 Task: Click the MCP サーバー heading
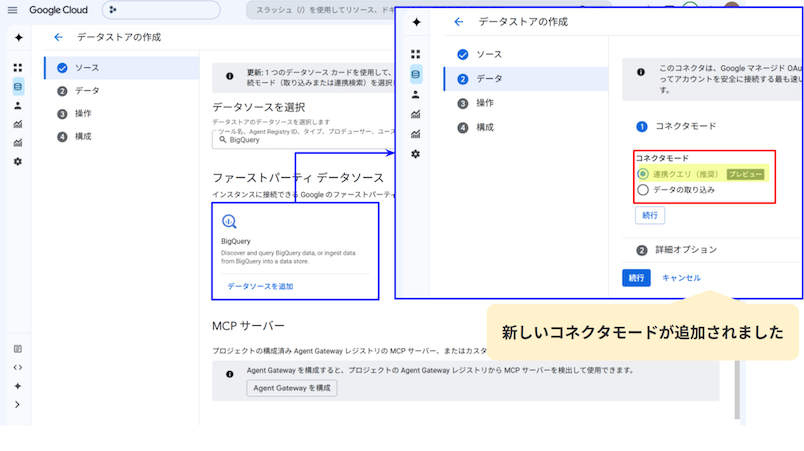tap(248, 326)
